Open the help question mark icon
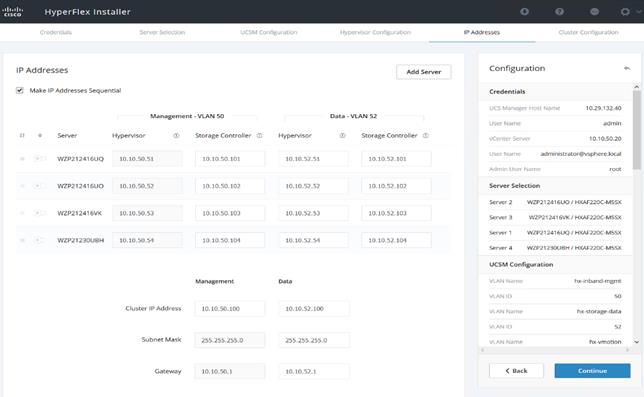The height and width of the screenshot is (397, 644). click(559, 11)
